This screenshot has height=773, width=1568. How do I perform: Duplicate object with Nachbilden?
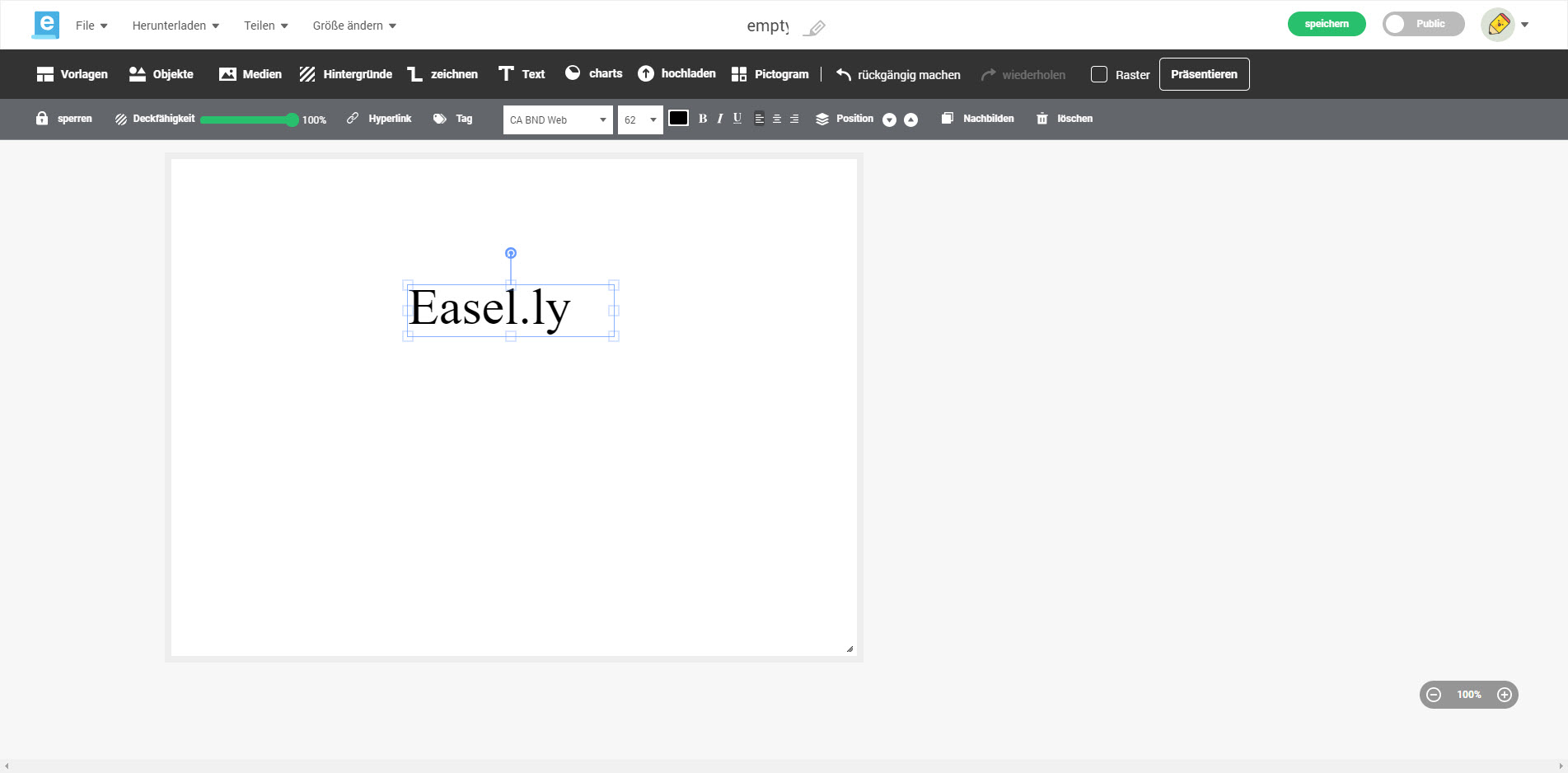[978, 119]
